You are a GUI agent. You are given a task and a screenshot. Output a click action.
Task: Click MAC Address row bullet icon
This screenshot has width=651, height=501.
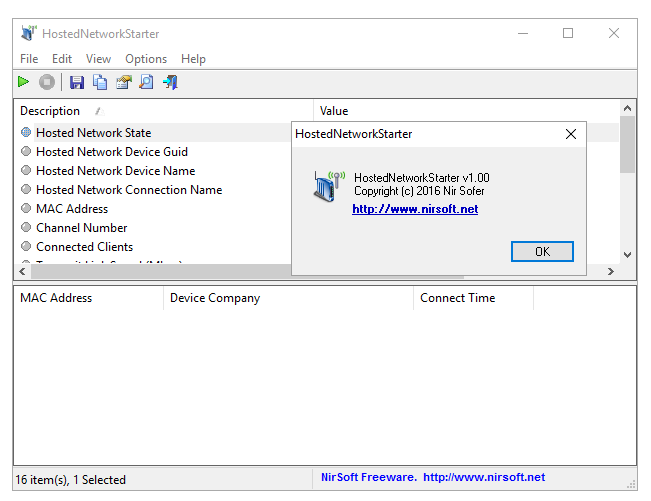tap(26, 208)
